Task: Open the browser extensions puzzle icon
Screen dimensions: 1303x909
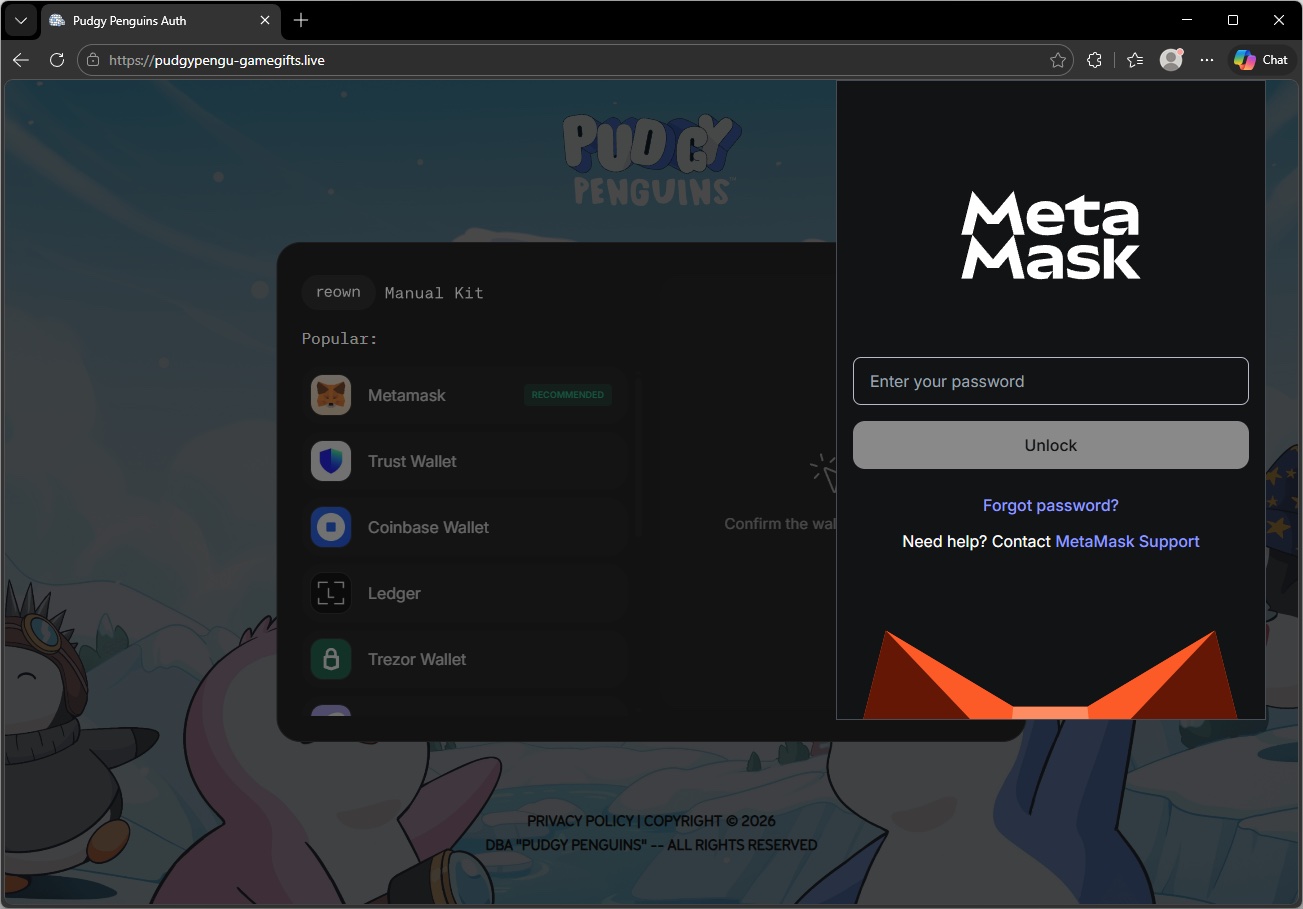Action: [x=1094, y=60]
